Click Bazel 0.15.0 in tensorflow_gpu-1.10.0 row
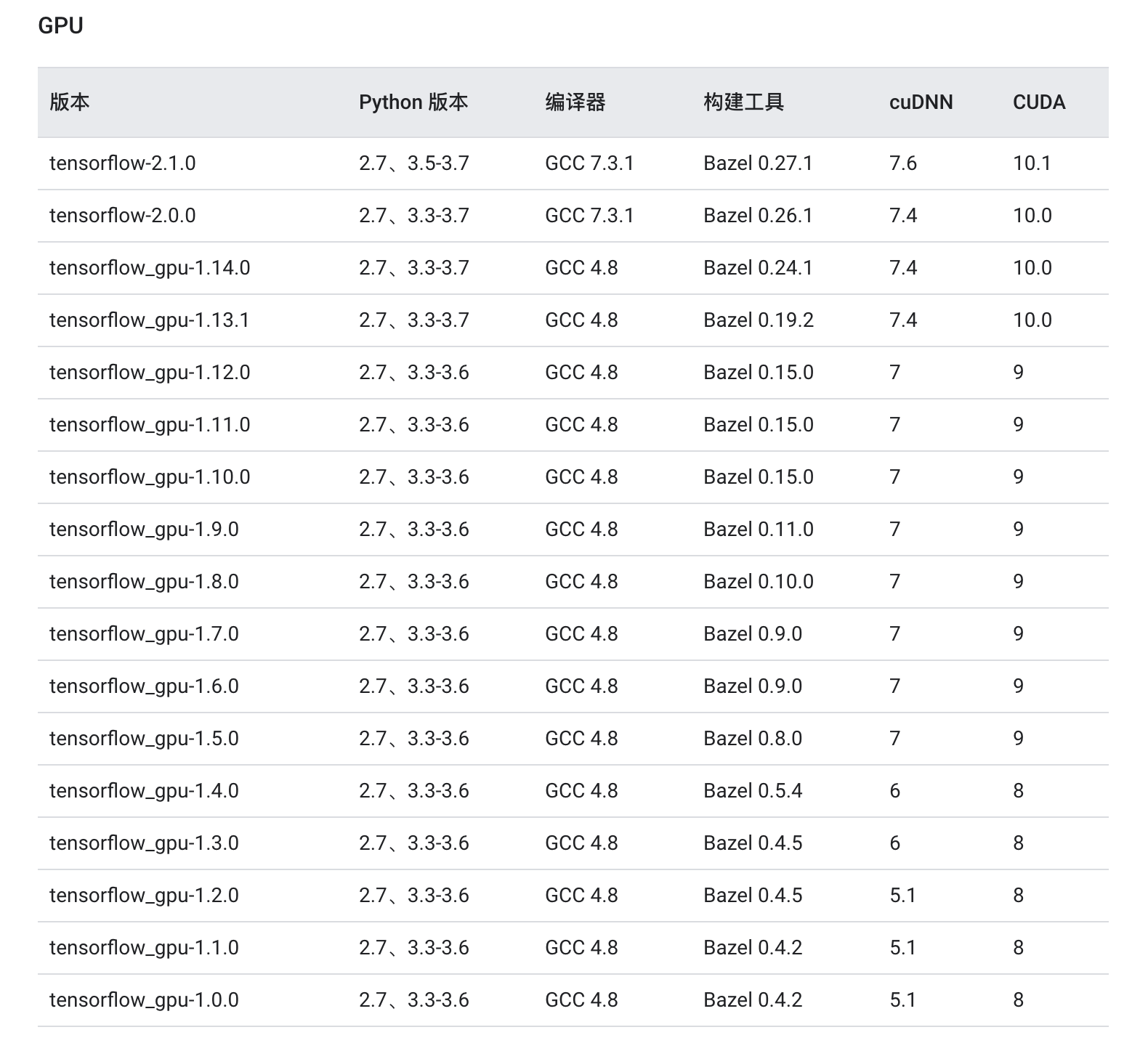The width and height of the screenshot is (1148, 1059). [759, 477]
